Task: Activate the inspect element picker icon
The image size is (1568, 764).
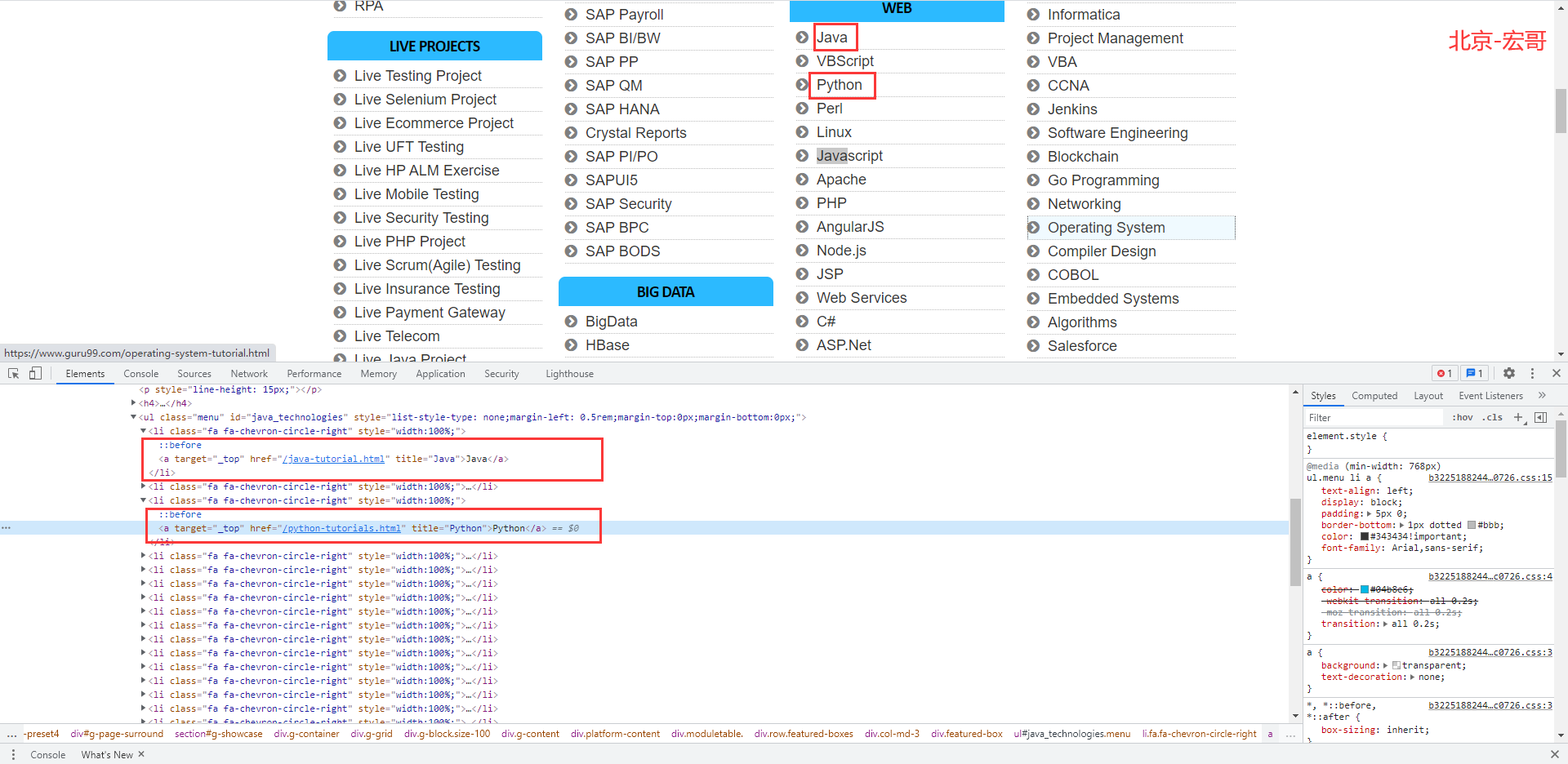Action: click(14, 373)
